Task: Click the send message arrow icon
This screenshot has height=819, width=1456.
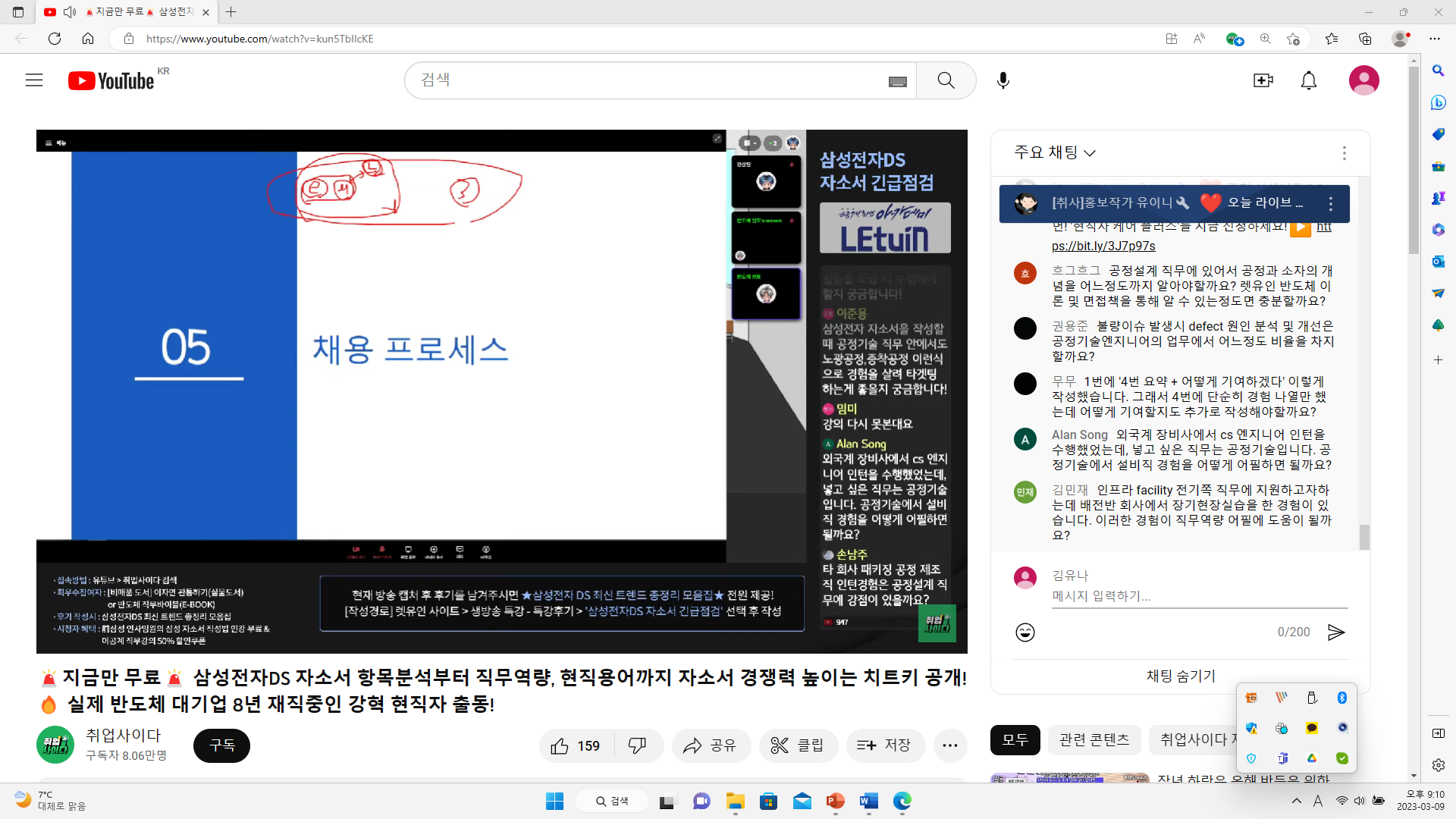Action: (1336, 632)
